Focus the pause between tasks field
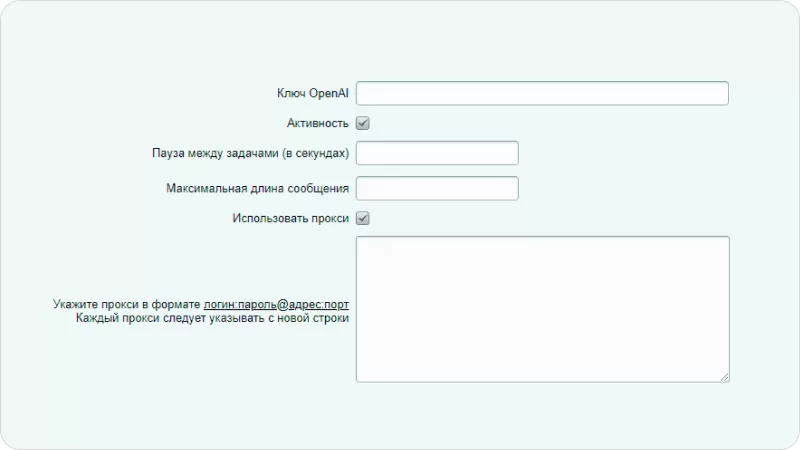 click(437, 153)
